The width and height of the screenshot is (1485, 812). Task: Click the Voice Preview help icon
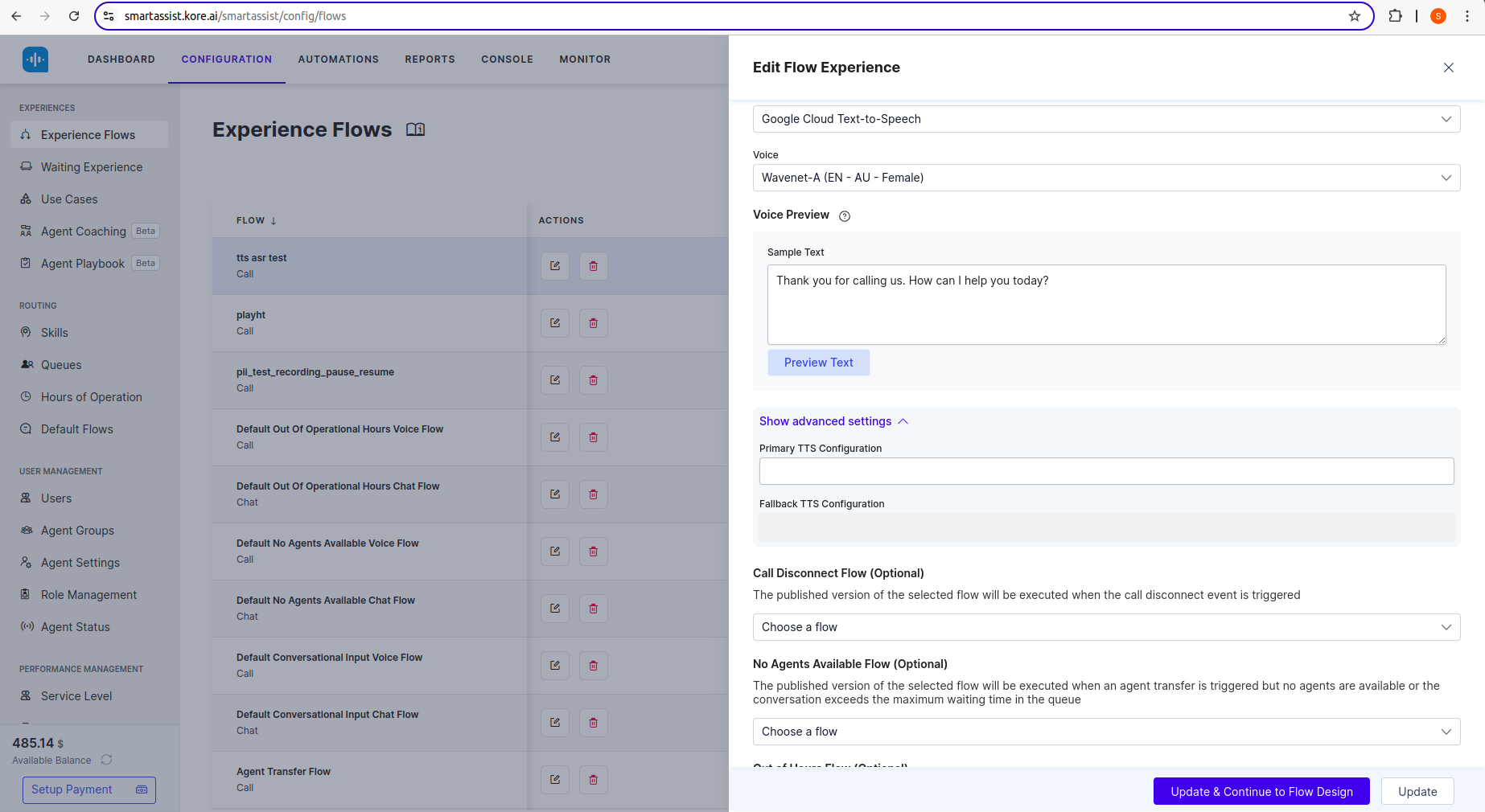[844, 215]
